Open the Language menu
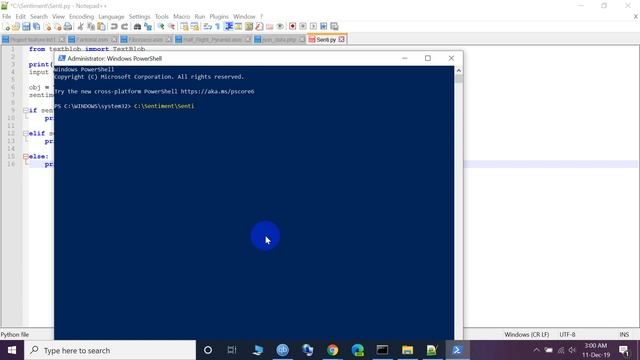This screenshot has width=640, height=360. pyautogui.click(x=111, y=16)
